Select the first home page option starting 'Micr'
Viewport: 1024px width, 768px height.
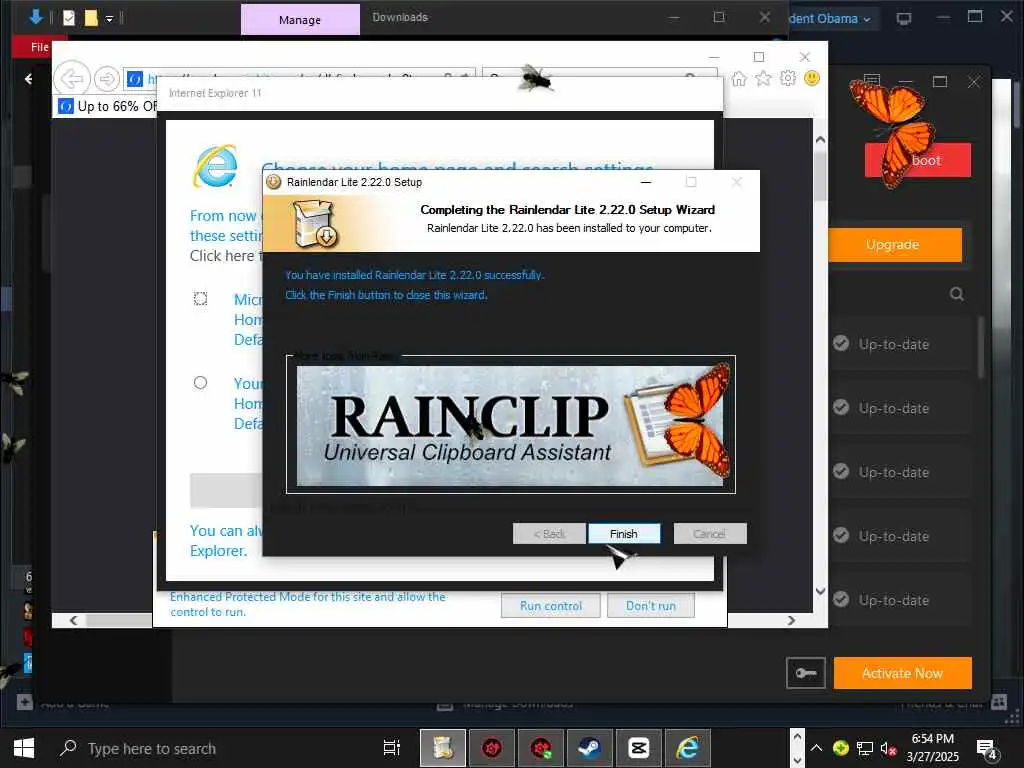tap(200, 299)
